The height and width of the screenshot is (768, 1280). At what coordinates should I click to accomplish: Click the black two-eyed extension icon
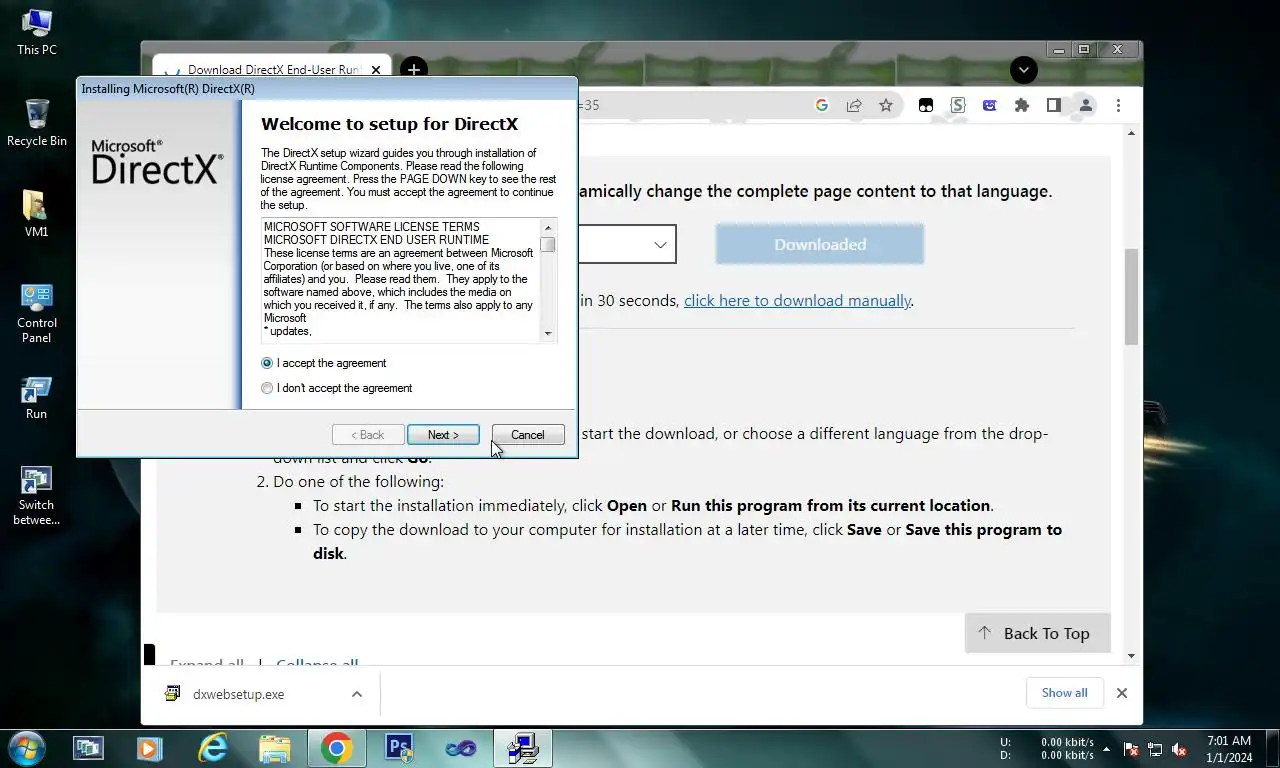click(x=926, y=105)
